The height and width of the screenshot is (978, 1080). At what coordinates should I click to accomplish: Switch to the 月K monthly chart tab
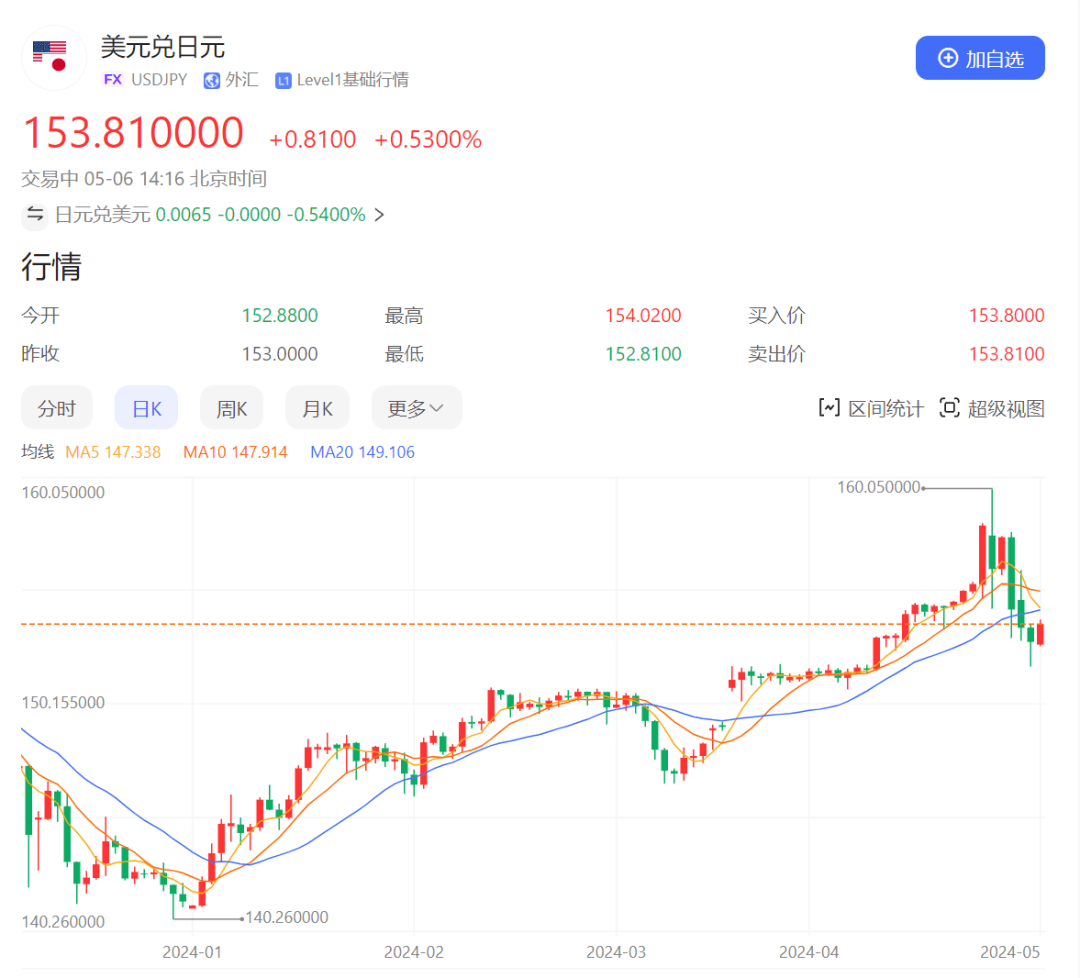(x=317, y=407)
